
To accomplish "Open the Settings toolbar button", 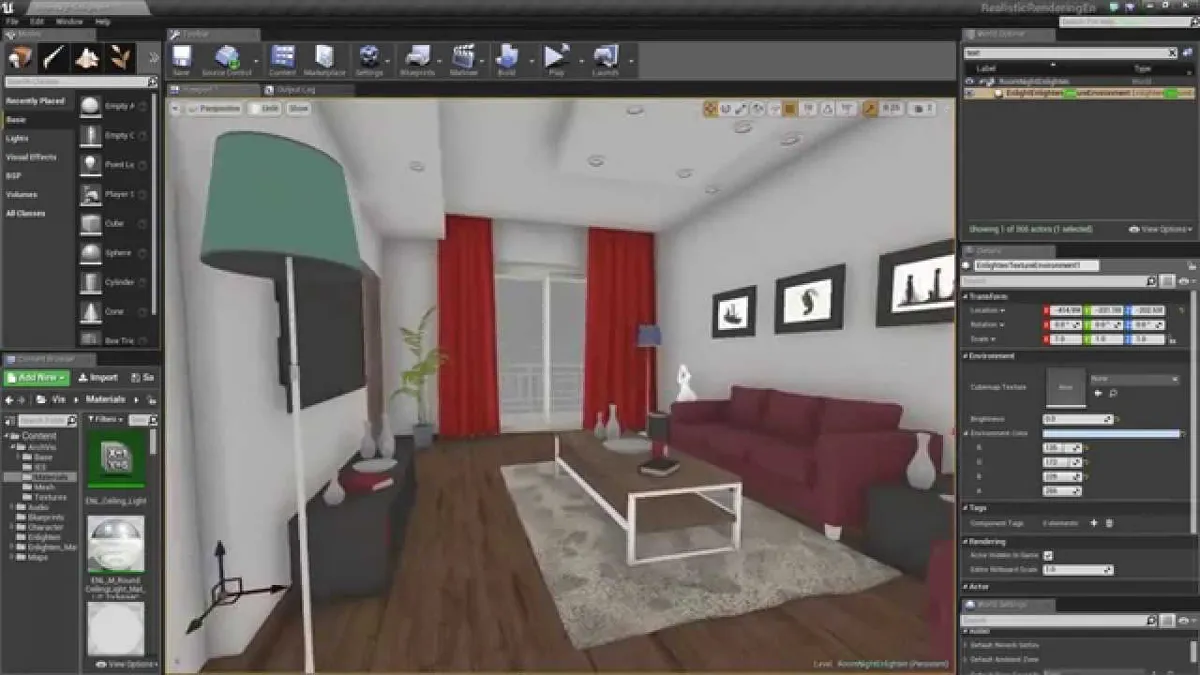I will click(x=369, y=60).
